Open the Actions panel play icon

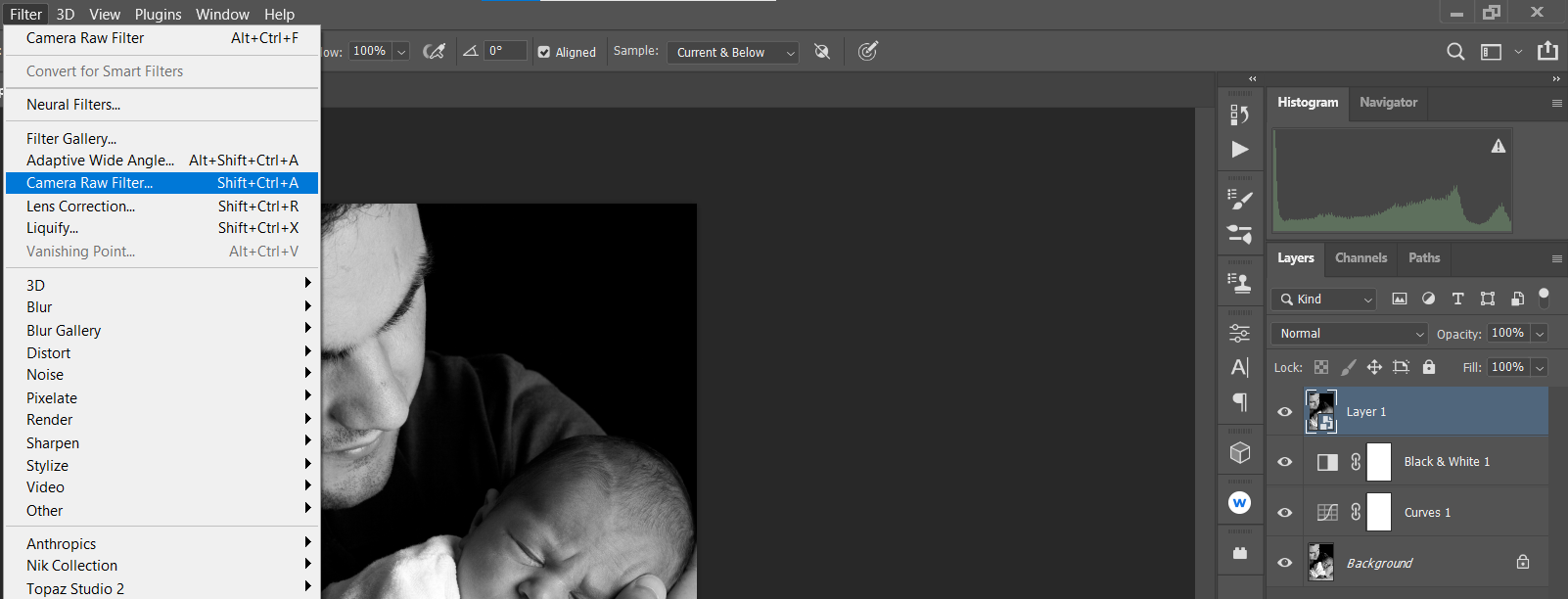pos(1239,150)
